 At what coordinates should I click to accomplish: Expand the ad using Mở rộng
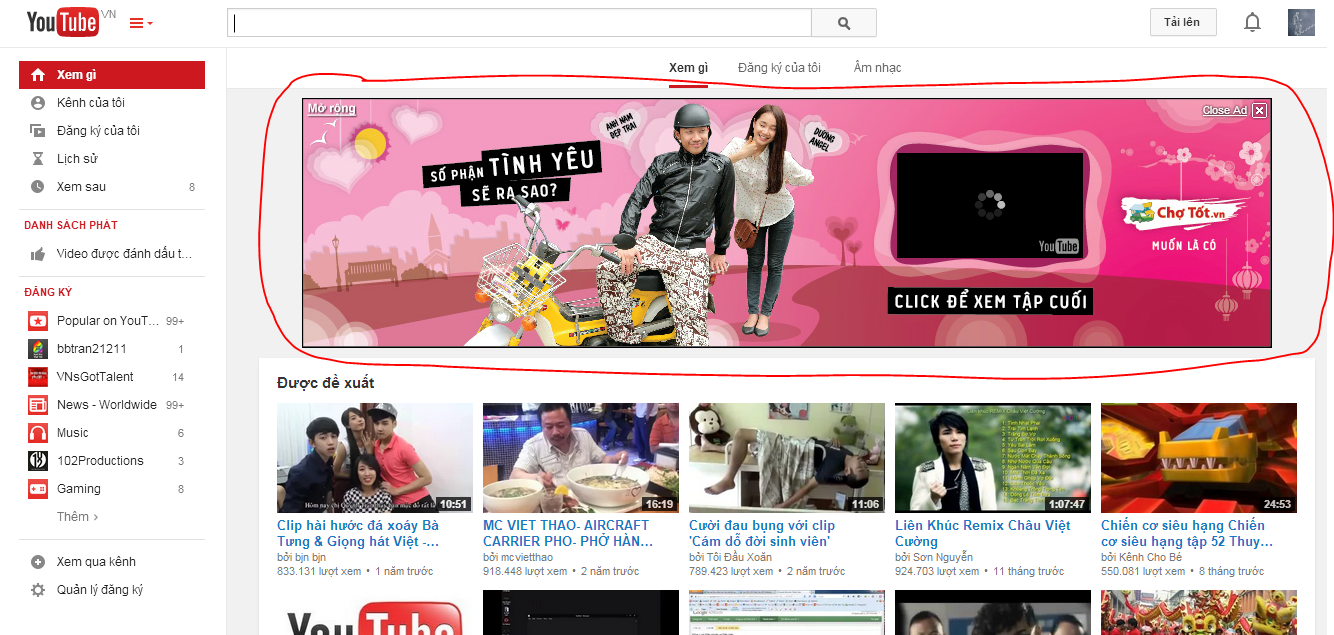pos(330,108)
